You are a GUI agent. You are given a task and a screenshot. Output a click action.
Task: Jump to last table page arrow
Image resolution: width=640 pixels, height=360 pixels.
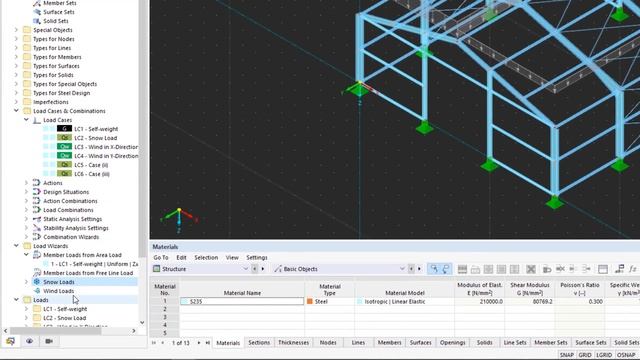coord(208,343)
